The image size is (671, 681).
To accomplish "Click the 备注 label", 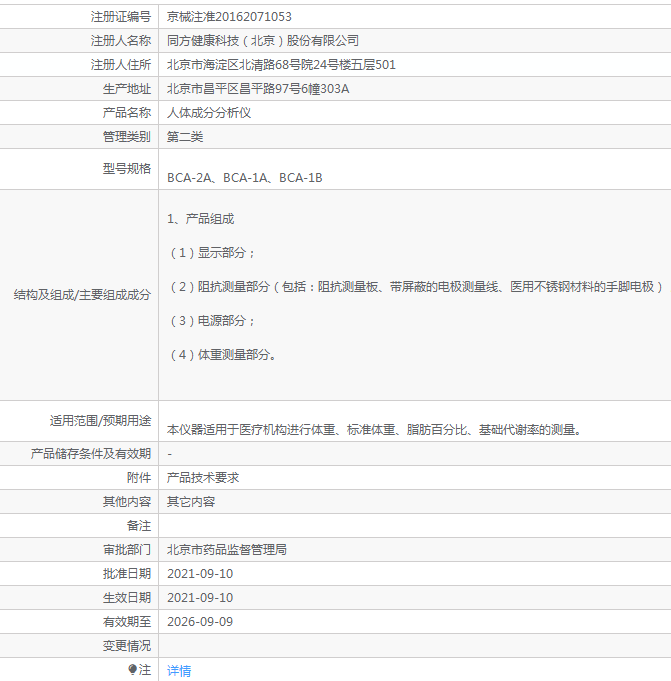I will coord(139,526).
